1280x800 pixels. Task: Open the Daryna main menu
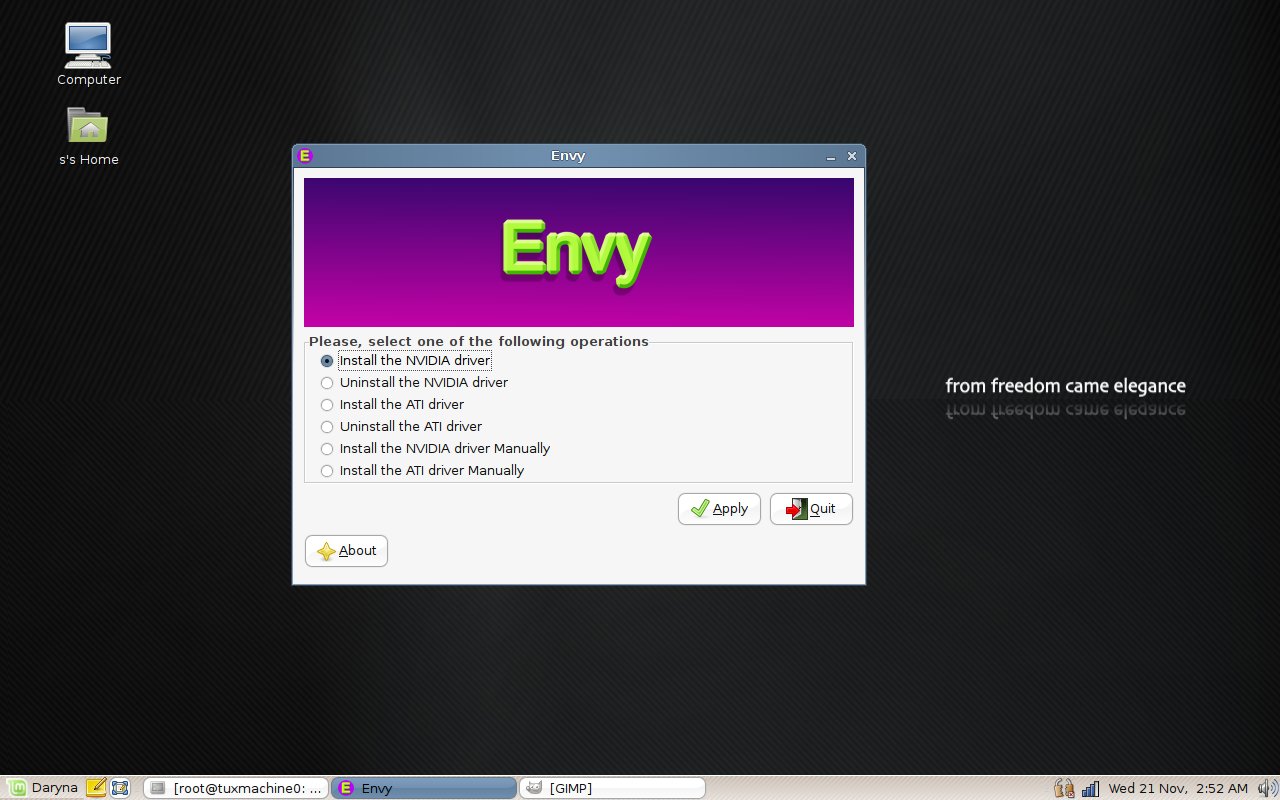[41, 788]
